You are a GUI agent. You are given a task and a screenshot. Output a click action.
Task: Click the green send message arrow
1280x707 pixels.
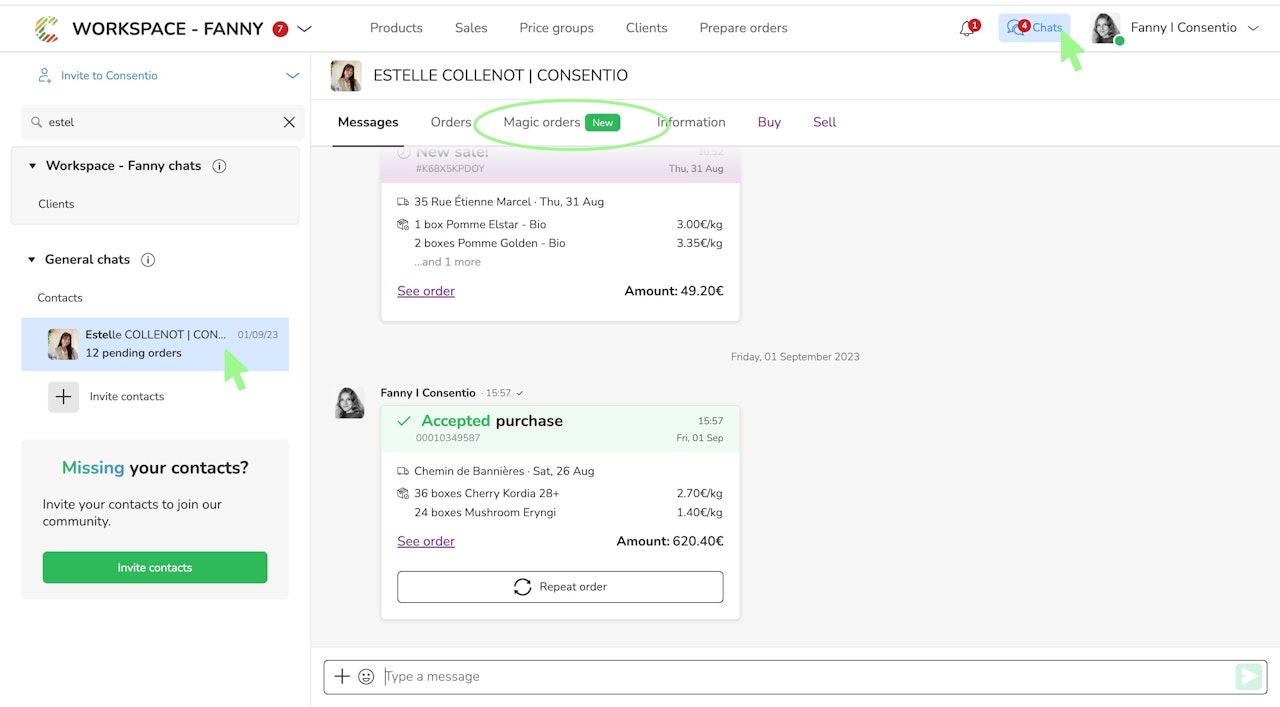[1248, 677]
